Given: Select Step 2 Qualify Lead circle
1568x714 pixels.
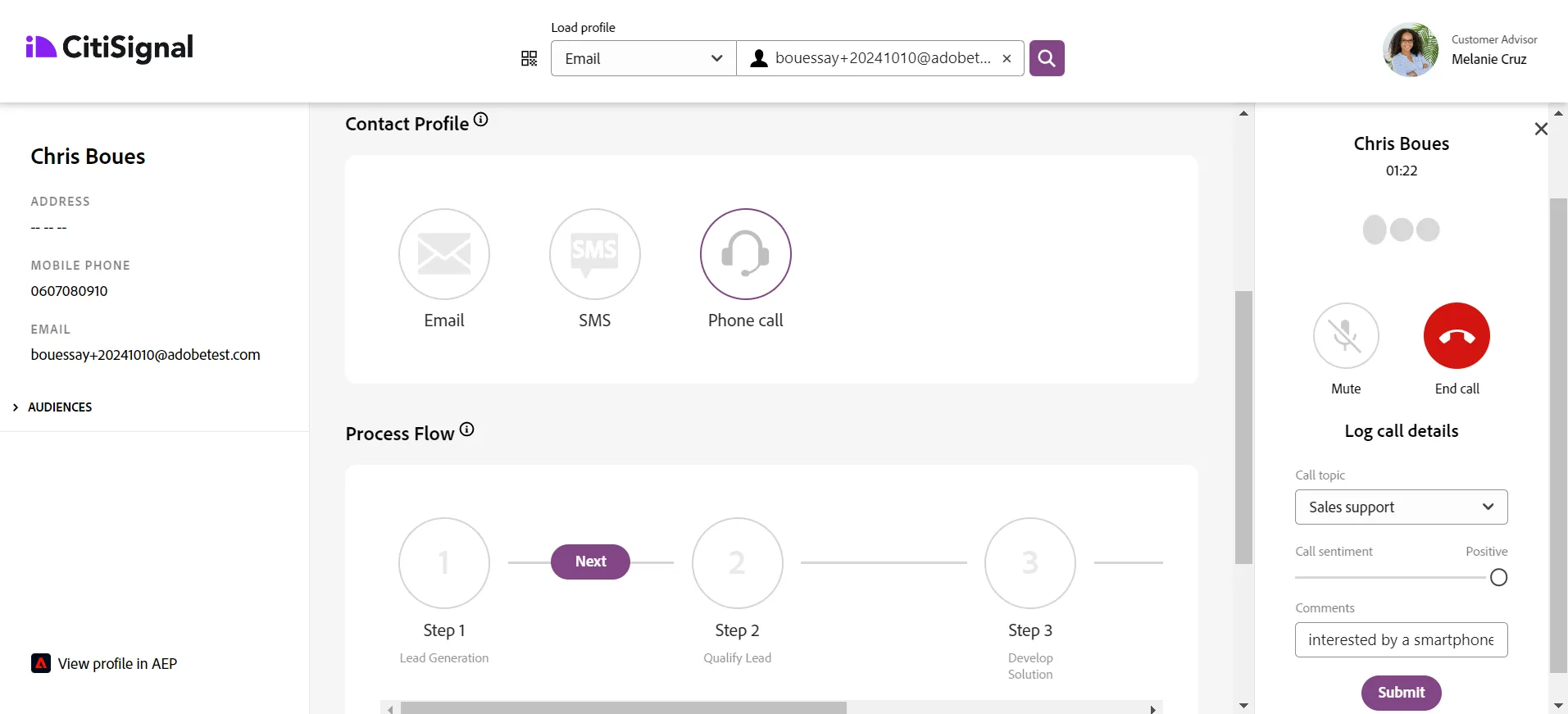Looking at the screenshot, I should click(x=738, y=563).
